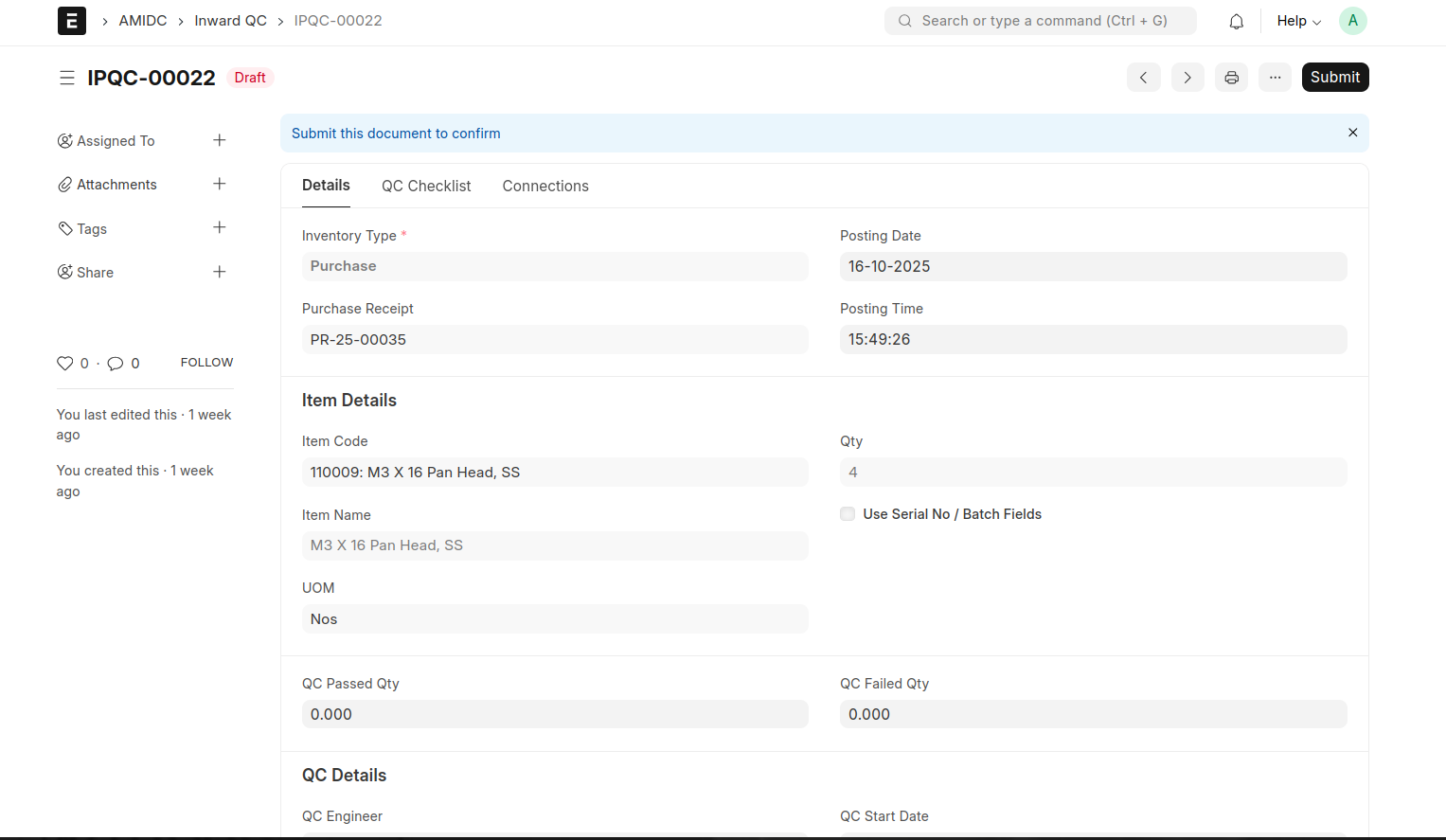Open the Connections tab
1446x840 pixels.
(x=545, y=186)
